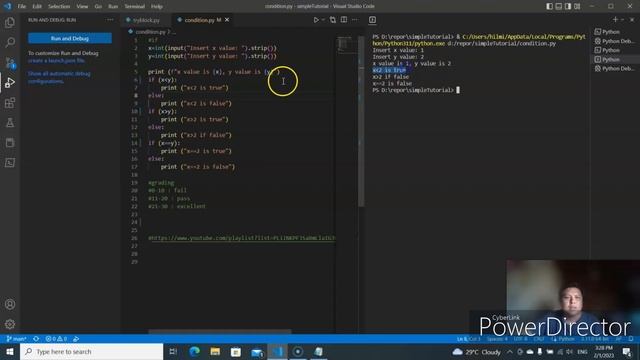Open the Help menu
This screenshot has width=640, height=360.
click(157, 7)
